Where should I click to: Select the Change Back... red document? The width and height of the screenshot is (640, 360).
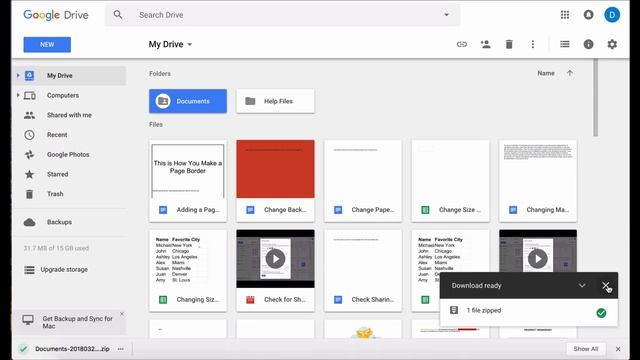[275, 181]
